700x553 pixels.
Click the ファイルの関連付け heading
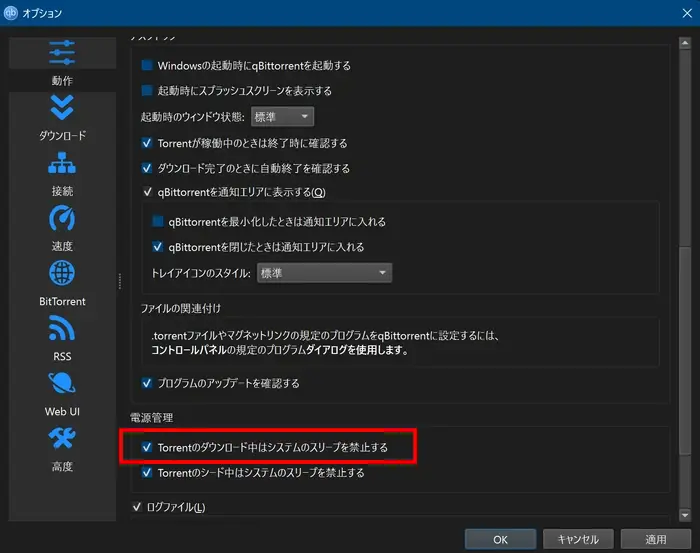click(181, 308)
